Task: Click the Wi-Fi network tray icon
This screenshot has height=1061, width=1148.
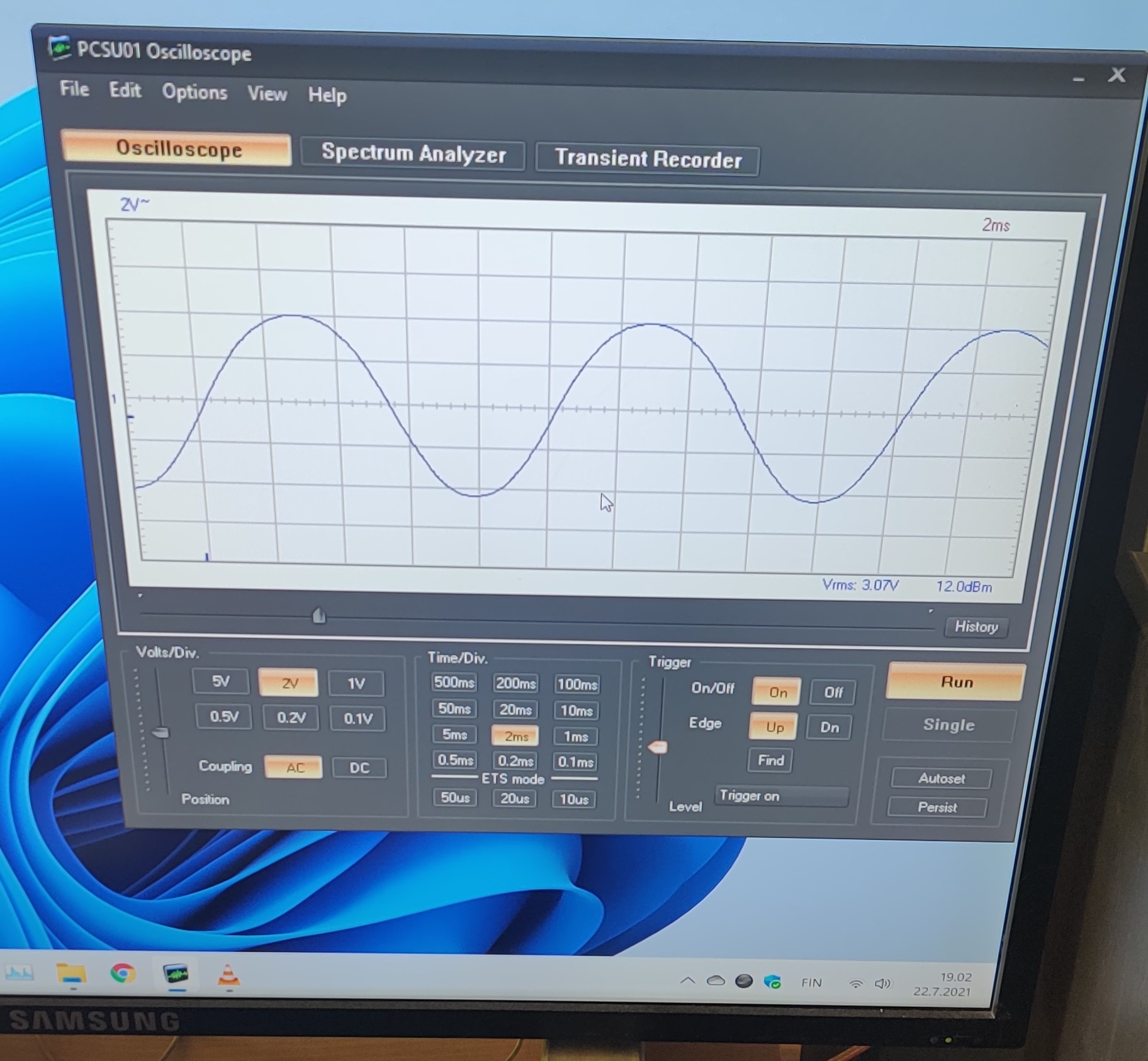Action: pyautogui.click(x=855, y=984)
